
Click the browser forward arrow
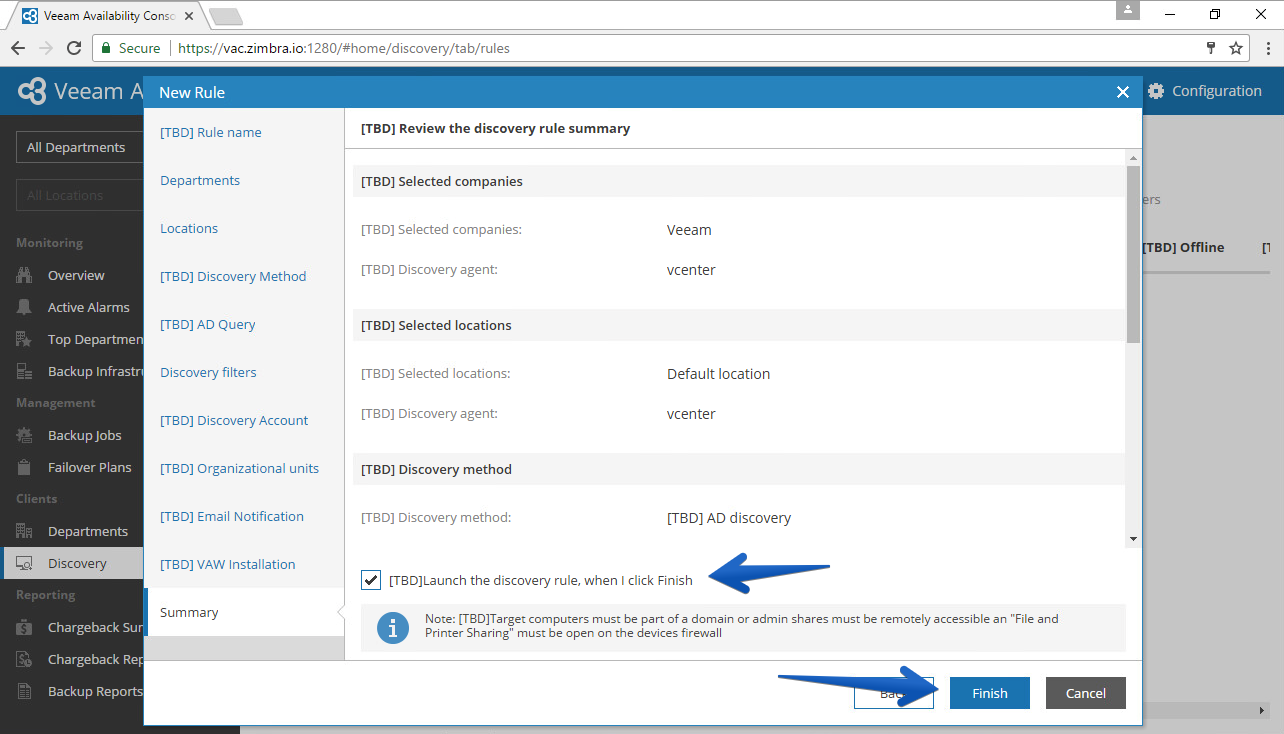pos(46,48)
